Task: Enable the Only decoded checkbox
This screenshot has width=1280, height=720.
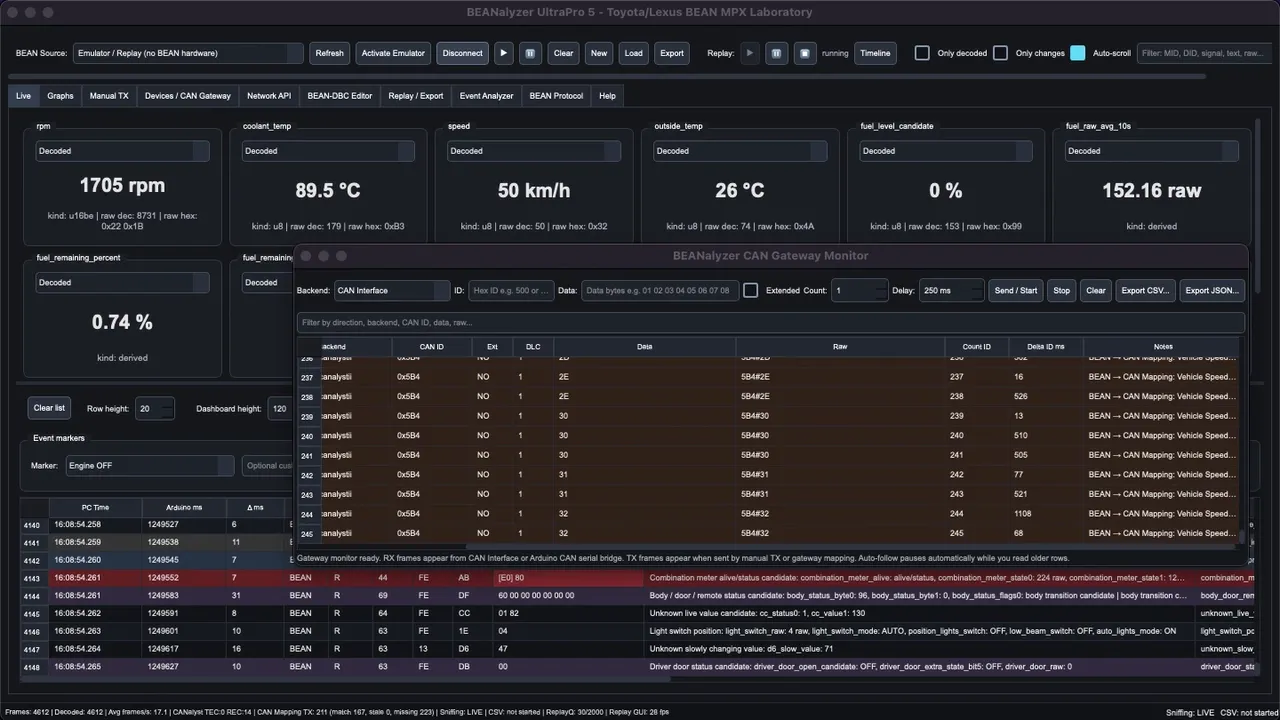Action: [922, 53]
